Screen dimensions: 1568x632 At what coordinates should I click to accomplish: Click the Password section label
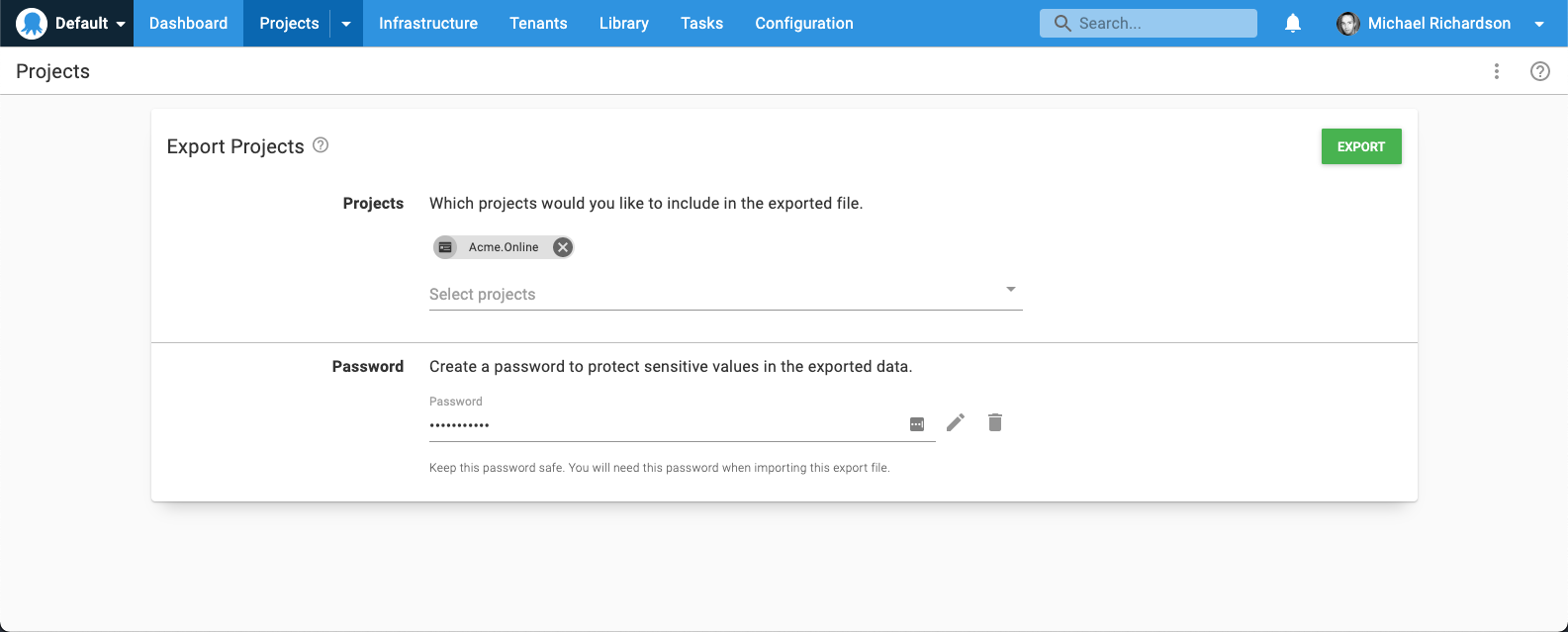[368, 366]
